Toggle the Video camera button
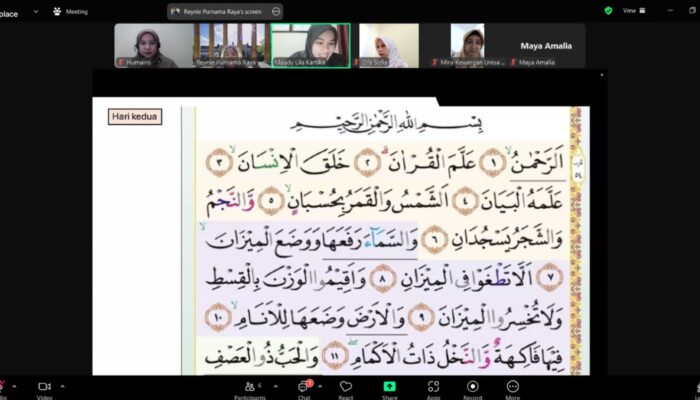 point(44,390)
